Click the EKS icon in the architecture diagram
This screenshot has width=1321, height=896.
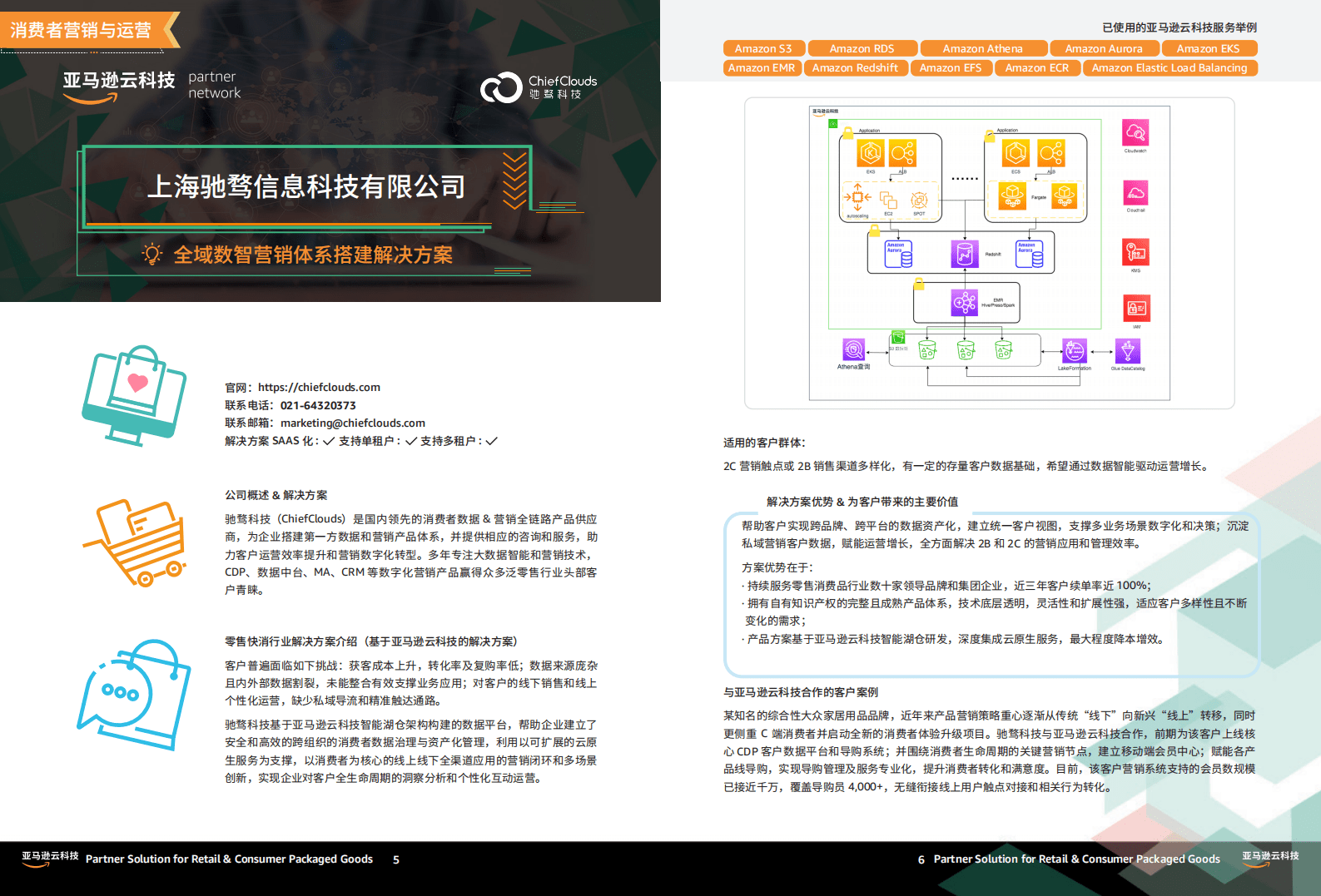click(870, 153)
